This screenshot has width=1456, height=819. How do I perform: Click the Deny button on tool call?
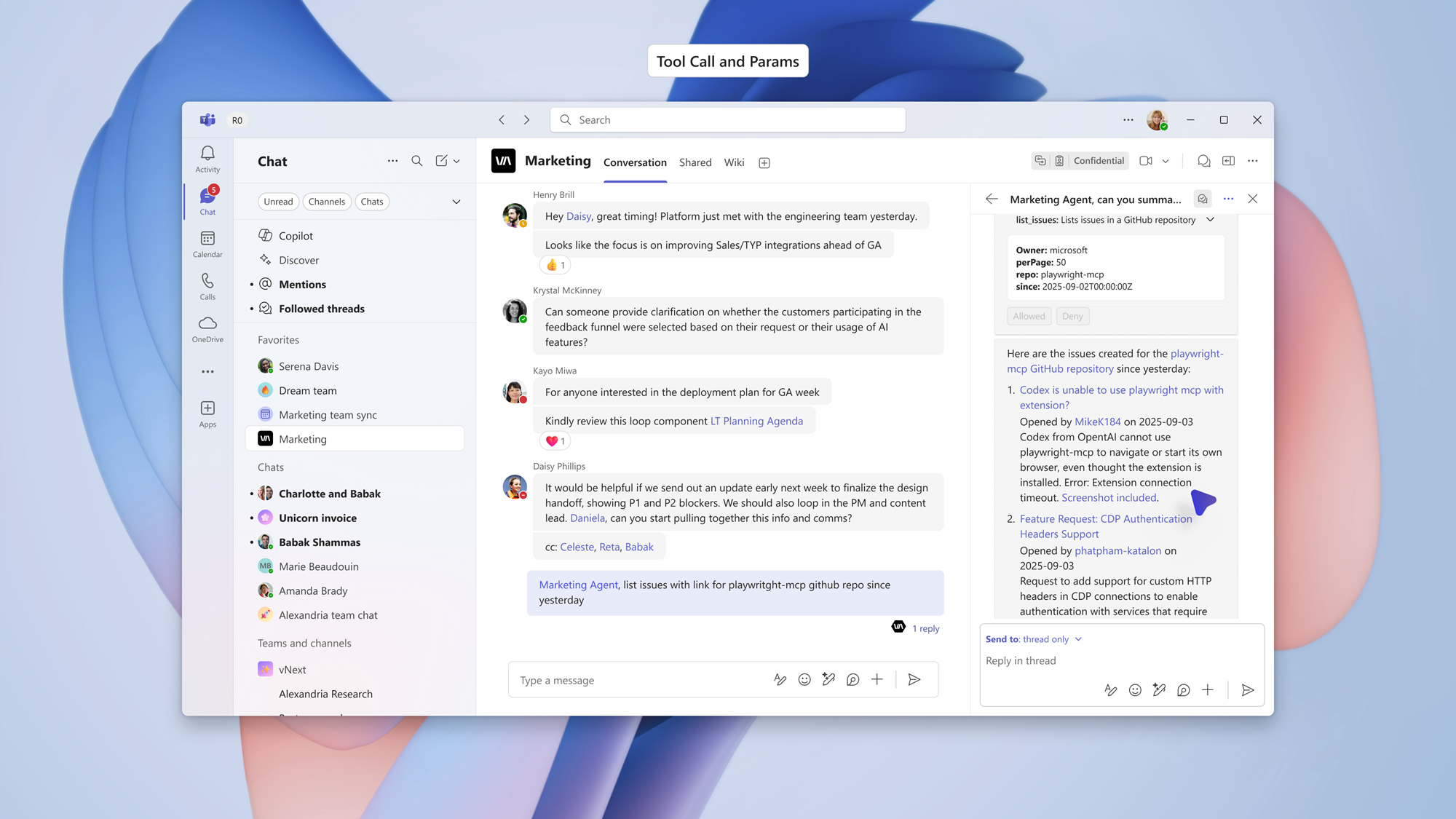[1072, 316]
